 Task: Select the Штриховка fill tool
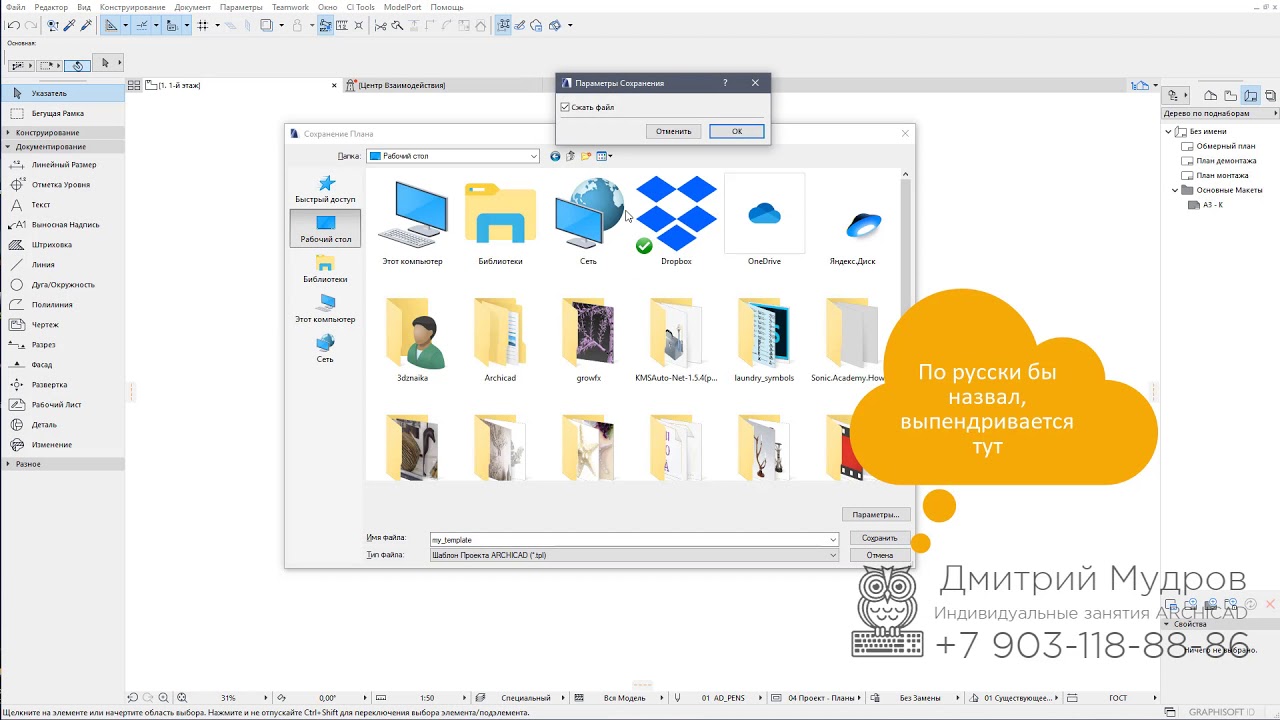click(x=62, y=244)
